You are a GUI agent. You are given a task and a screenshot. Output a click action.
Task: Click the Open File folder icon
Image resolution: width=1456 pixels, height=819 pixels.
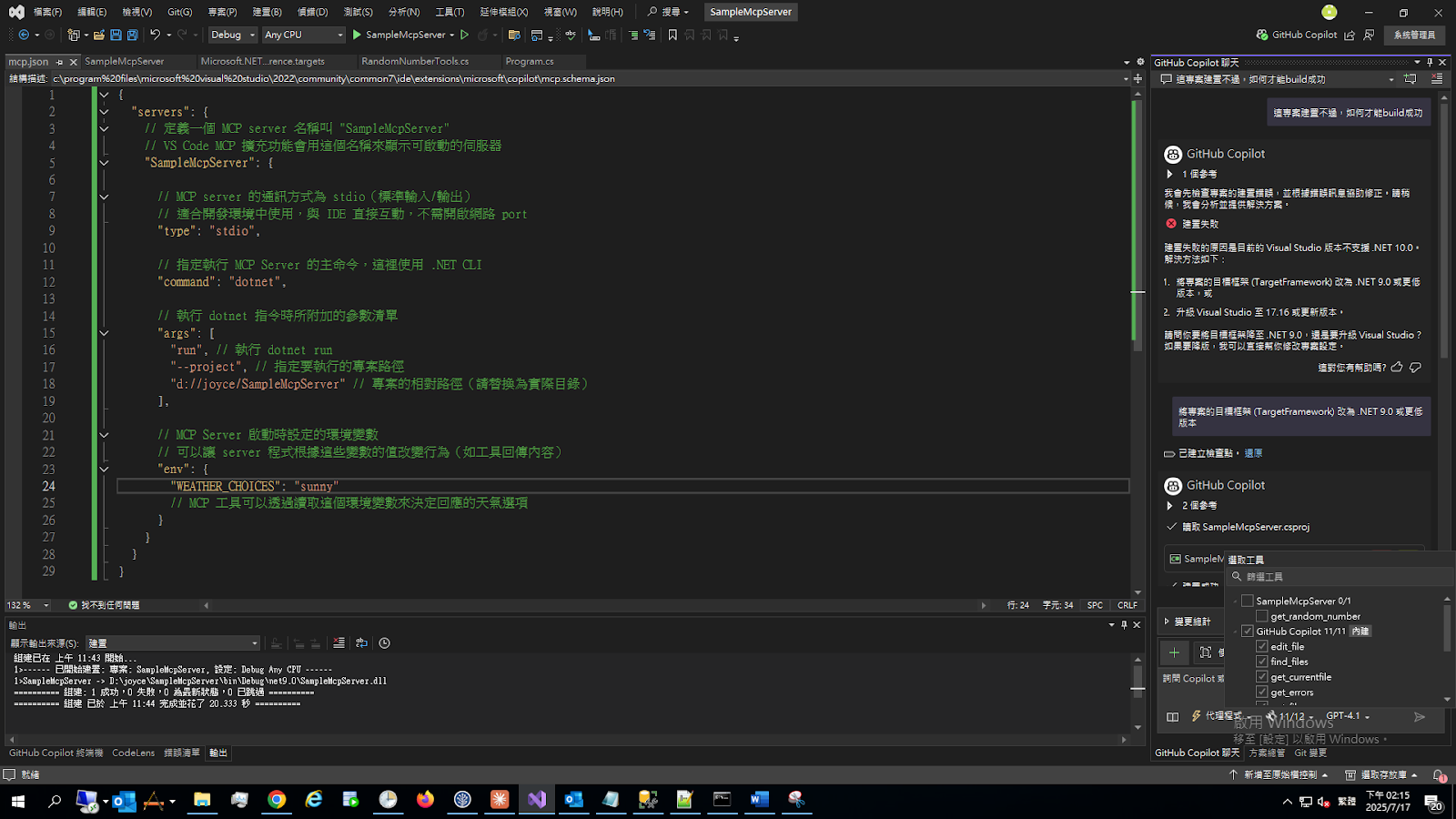tap(99, 35)
